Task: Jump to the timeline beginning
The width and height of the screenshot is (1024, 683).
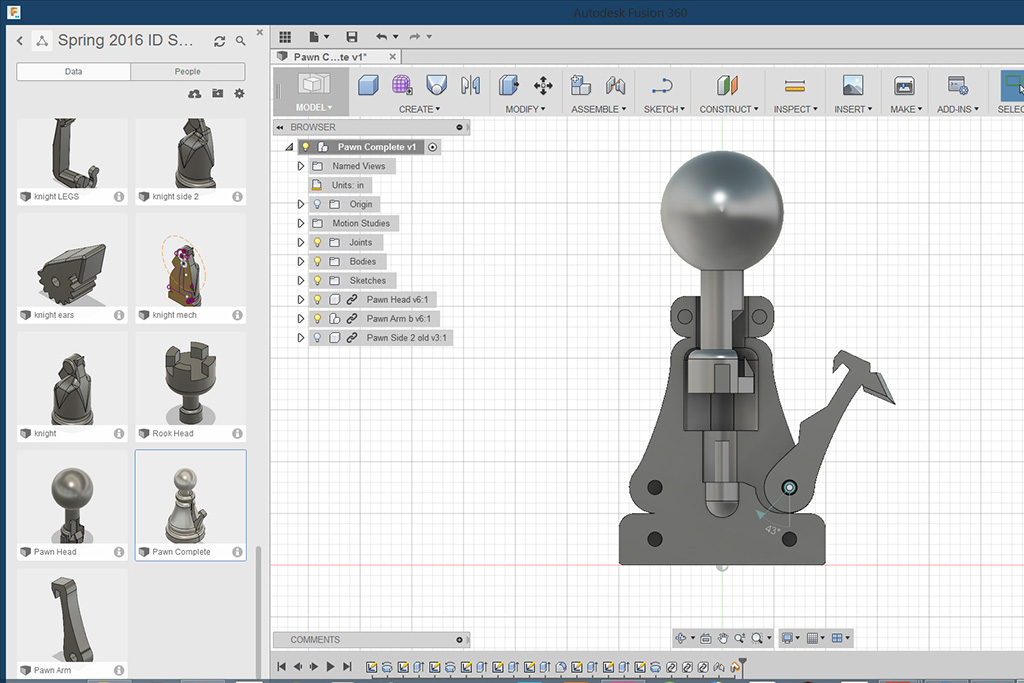Action: [281, 667]
